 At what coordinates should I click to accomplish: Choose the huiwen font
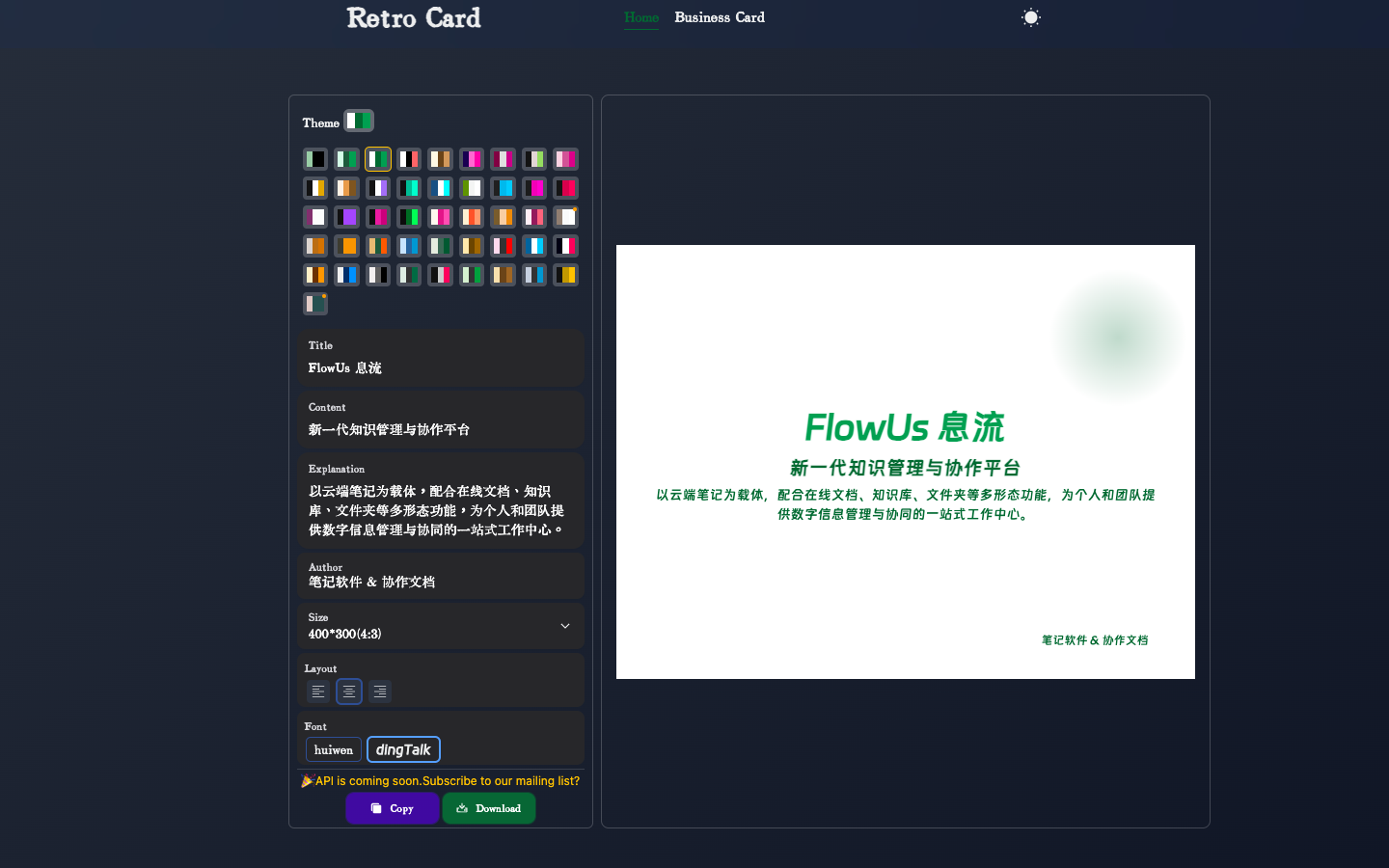(x=334, y=749)
